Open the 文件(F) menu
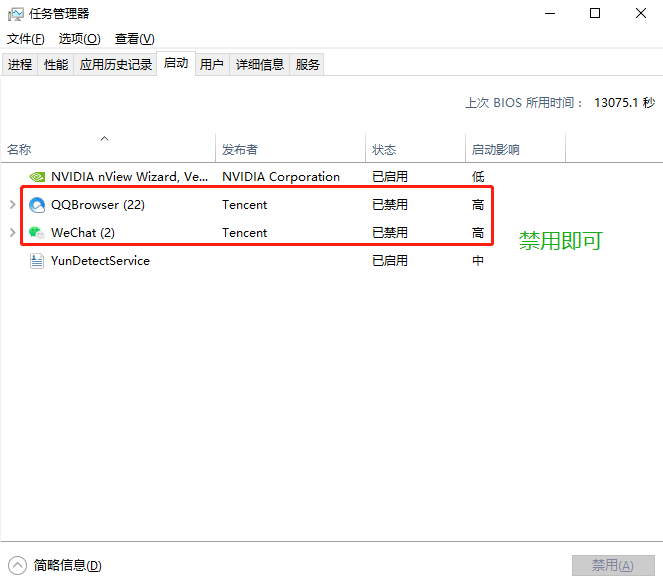The image size is (663, 588). pyautogui.click(x=25, y=39)
